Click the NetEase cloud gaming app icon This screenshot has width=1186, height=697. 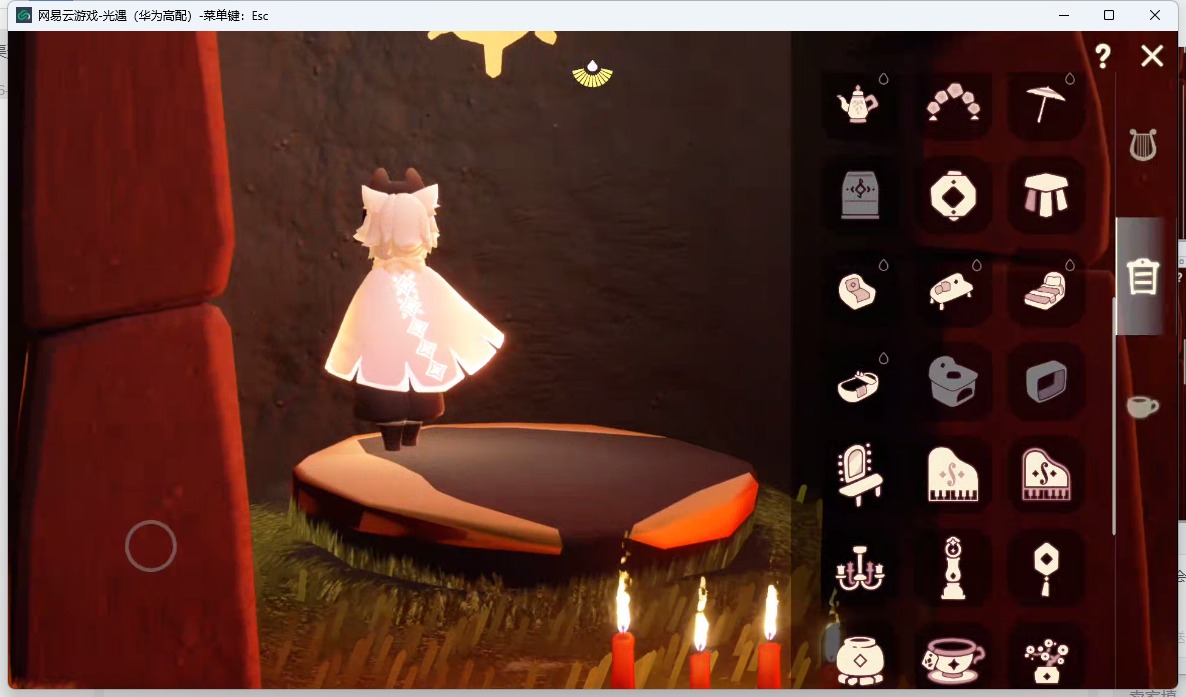tap(23, 15)
